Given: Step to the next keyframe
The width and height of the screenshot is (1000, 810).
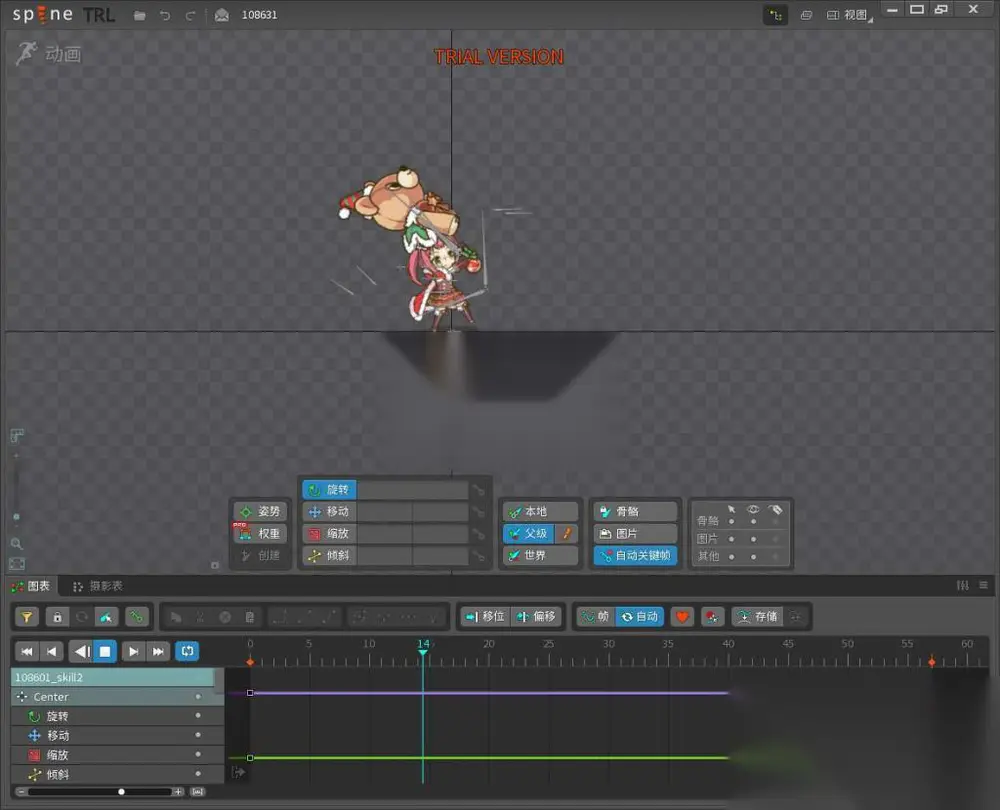Looking at the screenshot, I should [133, 651].
